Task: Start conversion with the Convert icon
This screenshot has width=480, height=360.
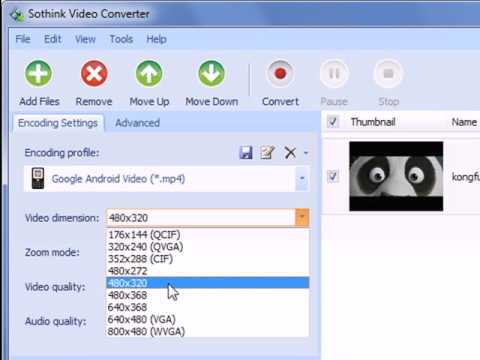Action: tap(280, 73)
